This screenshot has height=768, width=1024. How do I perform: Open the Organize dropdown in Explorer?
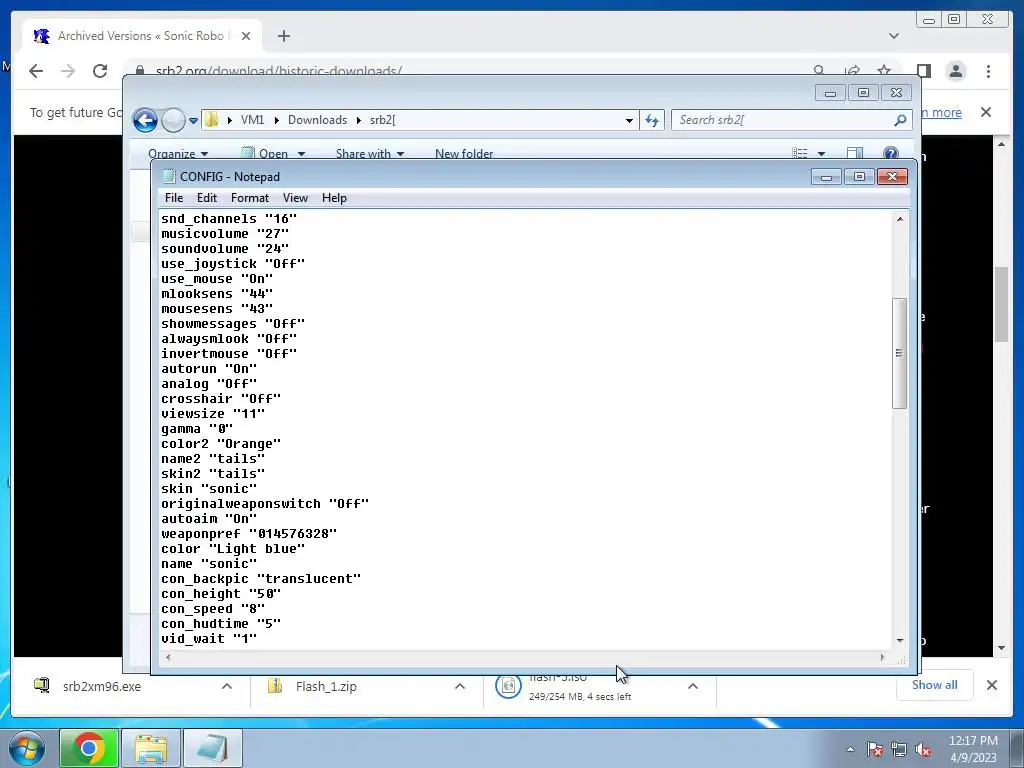[178, 153]
